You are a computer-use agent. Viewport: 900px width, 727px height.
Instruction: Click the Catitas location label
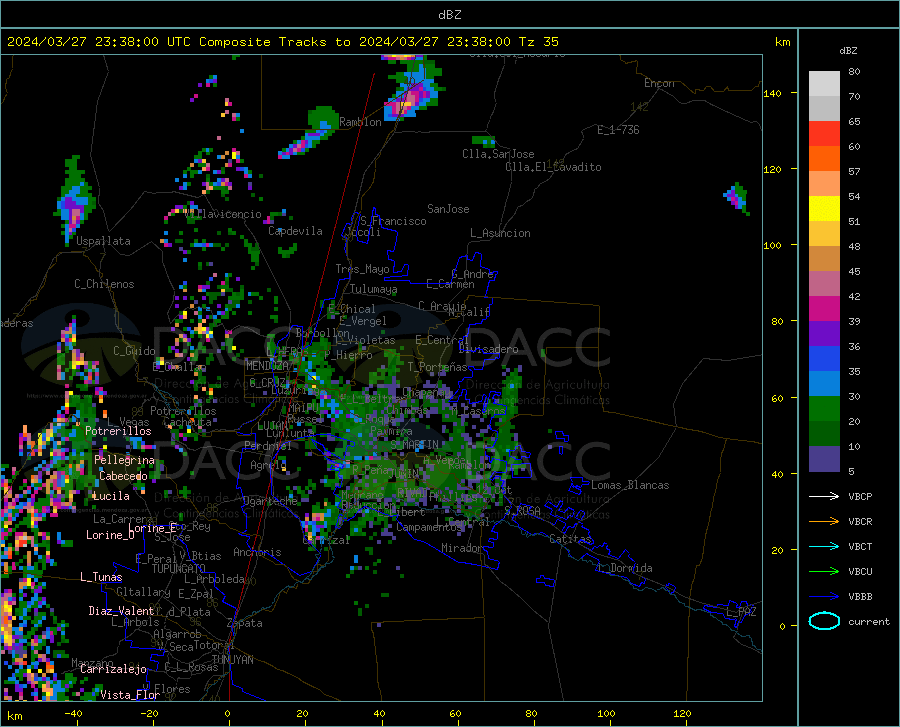[x=570, y=539]
